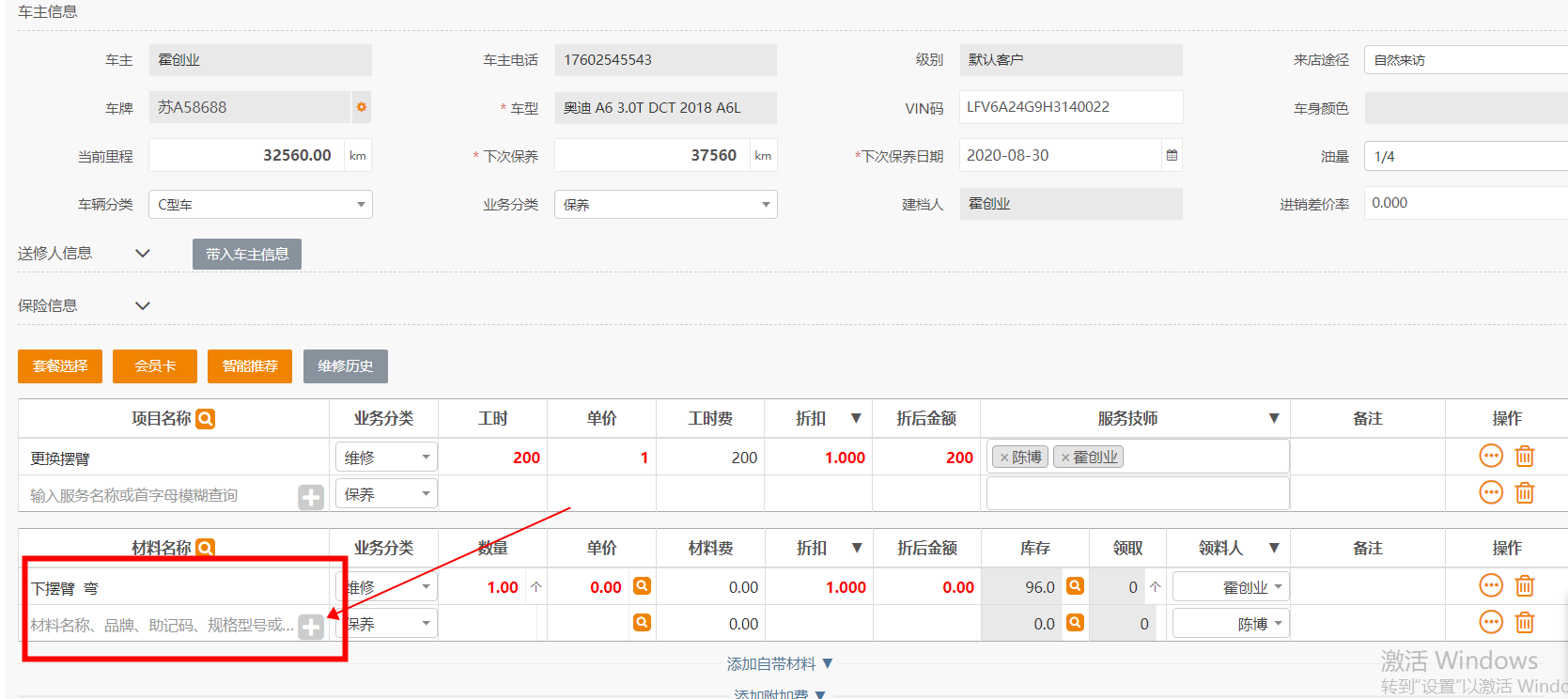Open 业务分类 dropdown in 下摆臂 row
Screen dimensions: 1568x699
coord(386,586)
